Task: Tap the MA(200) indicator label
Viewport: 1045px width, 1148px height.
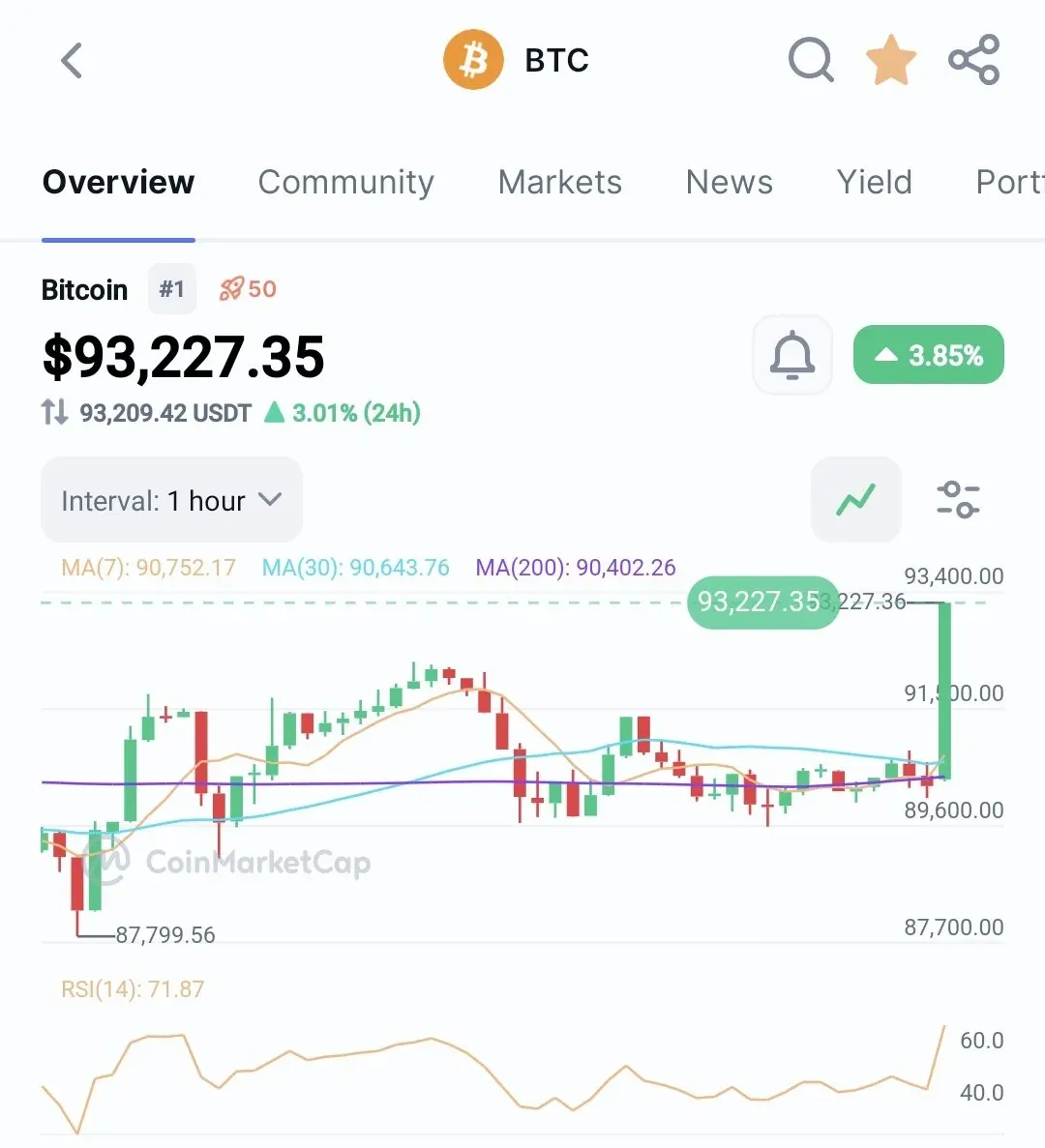Action: pyautogui.click(x=575, y=568)
